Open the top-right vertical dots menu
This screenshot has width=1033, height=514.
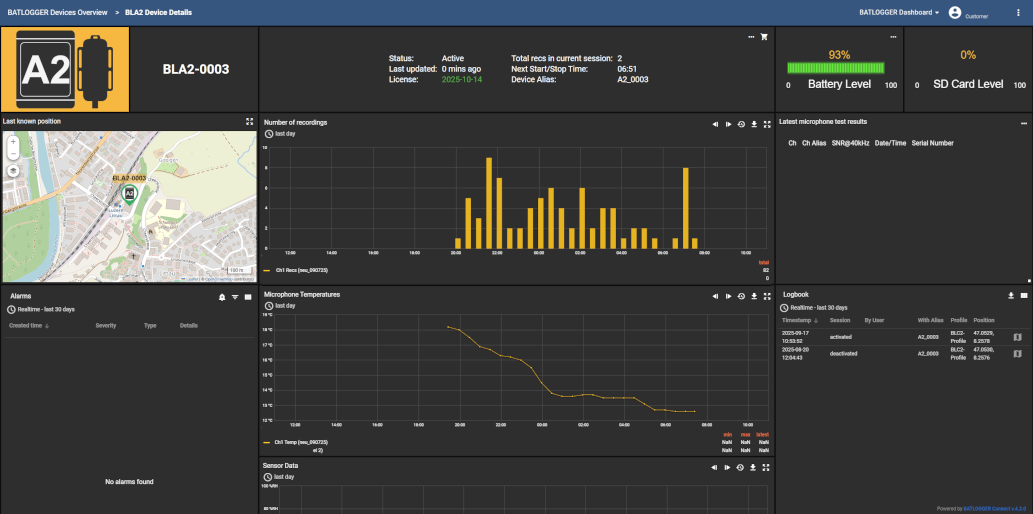click(x=1018, y=13)
